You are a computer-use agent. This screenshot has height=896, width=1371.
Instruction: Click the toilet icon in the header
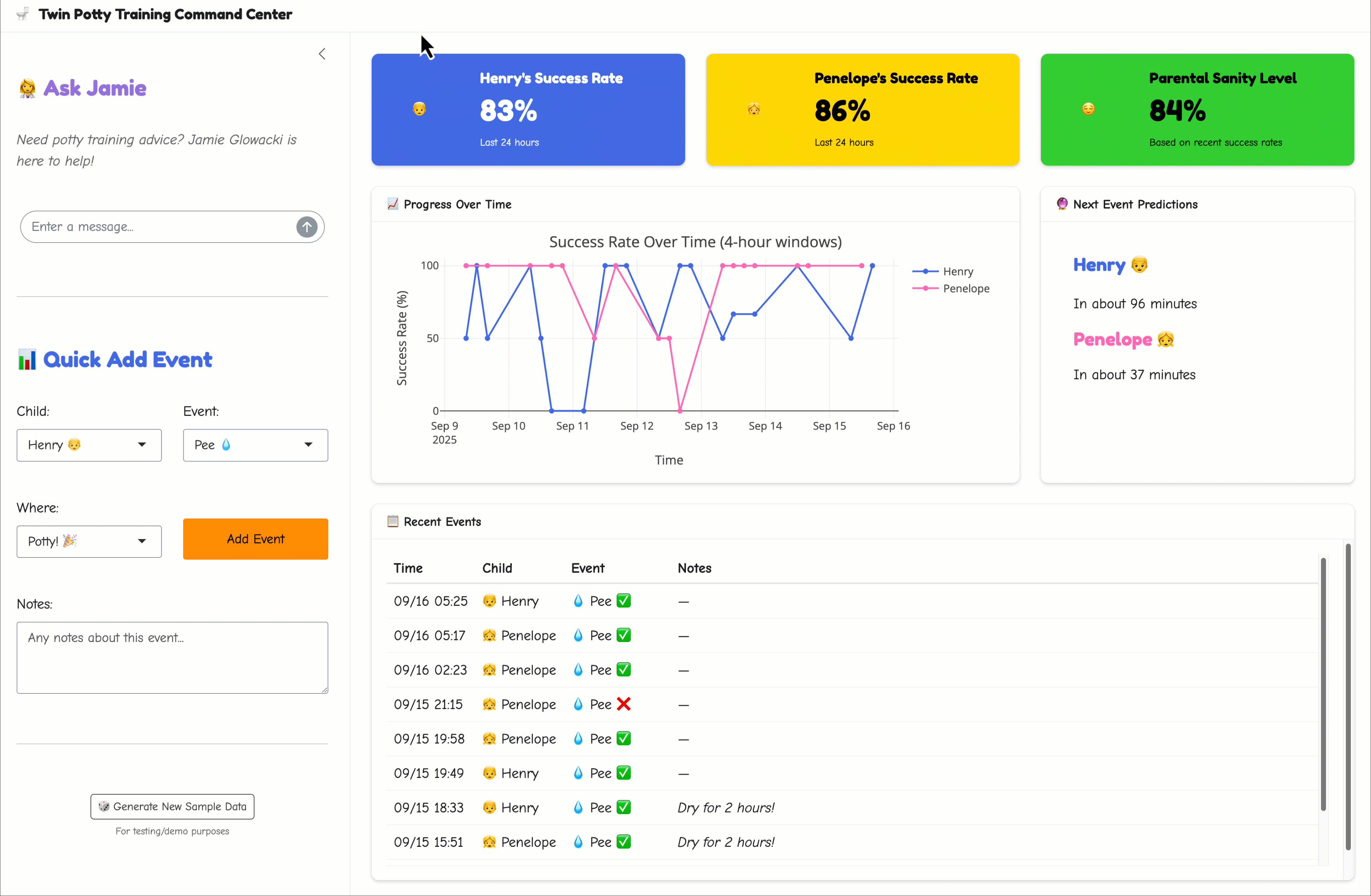(23, 14)
